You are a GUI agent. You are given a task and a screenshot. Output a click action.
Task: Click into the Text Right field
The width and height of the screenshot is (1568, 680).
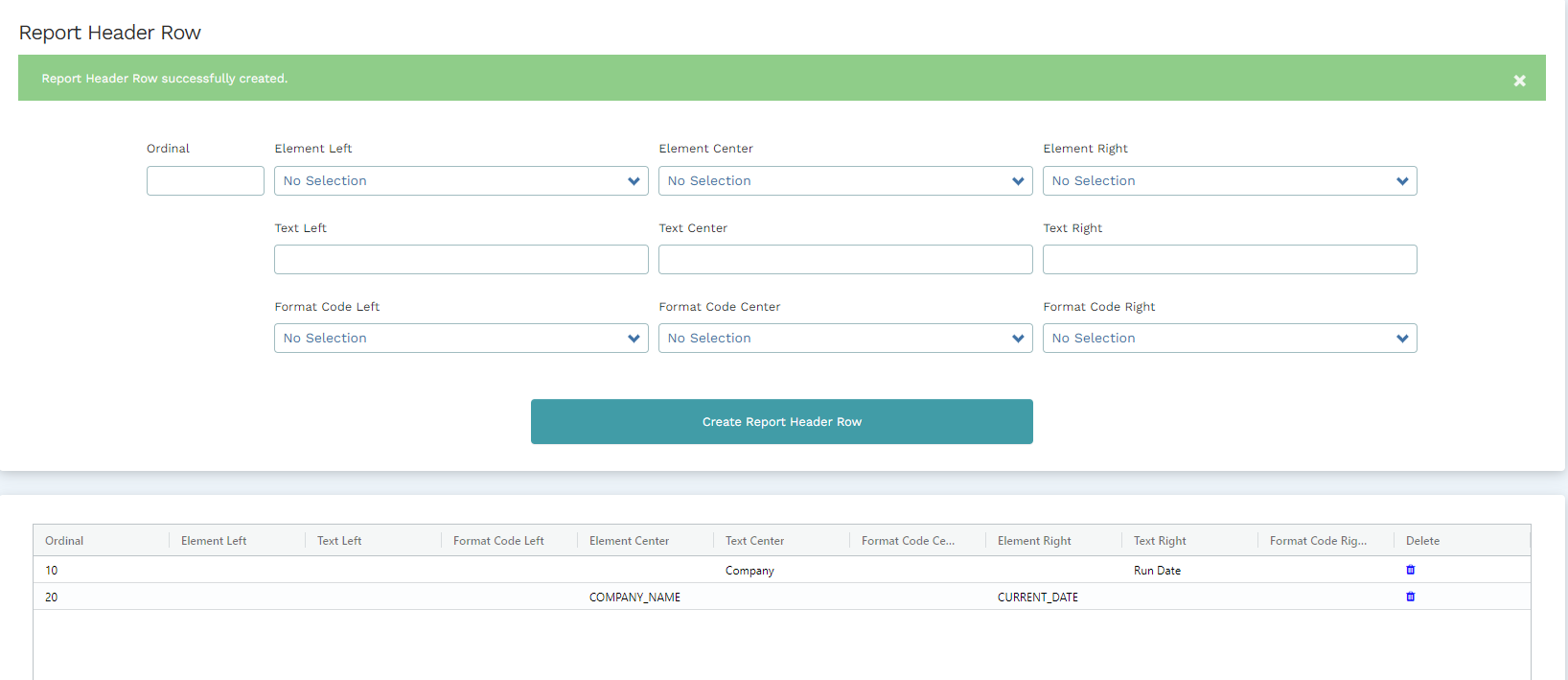[1230, 260]
